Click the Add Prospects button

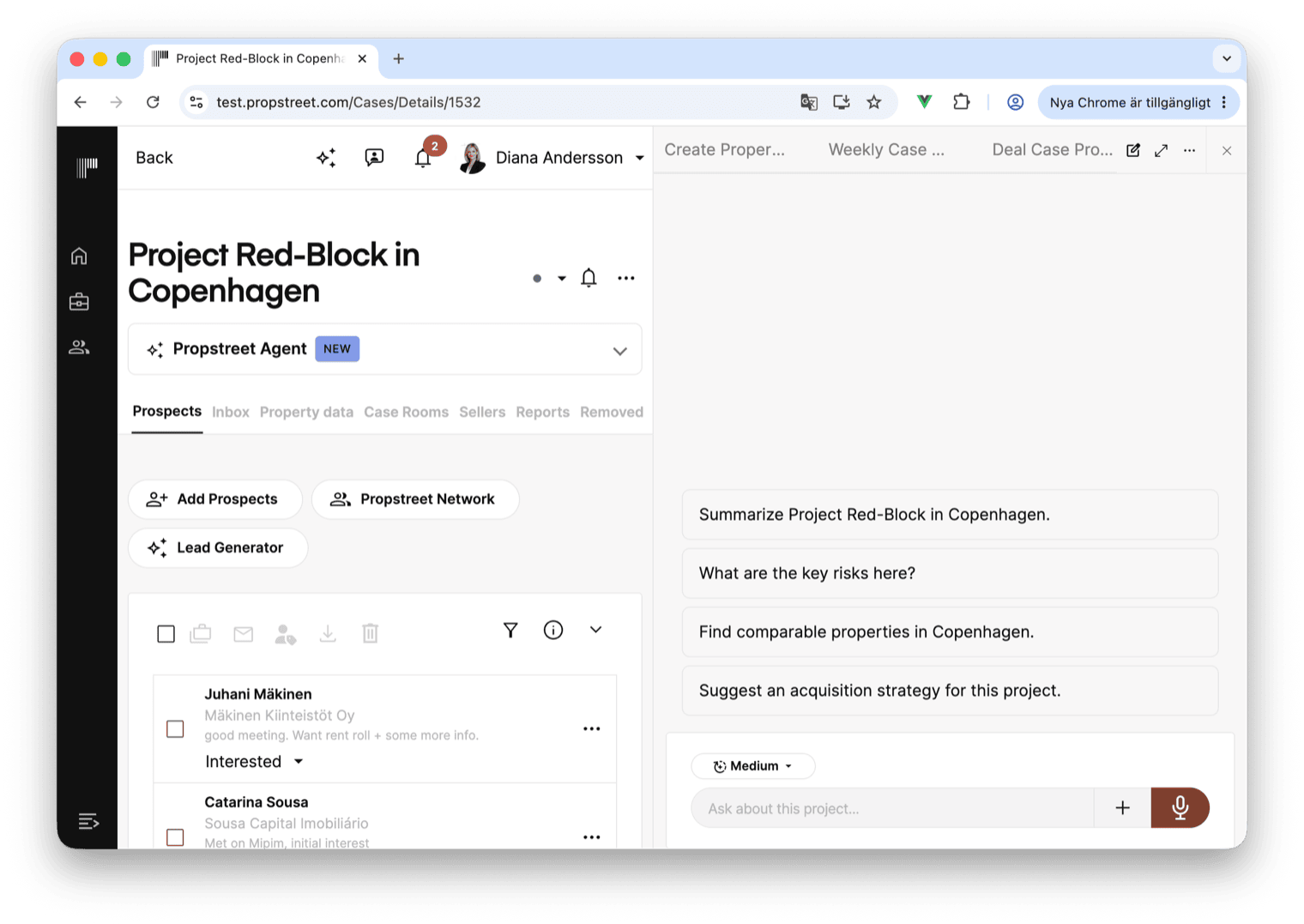click(215, 499)
